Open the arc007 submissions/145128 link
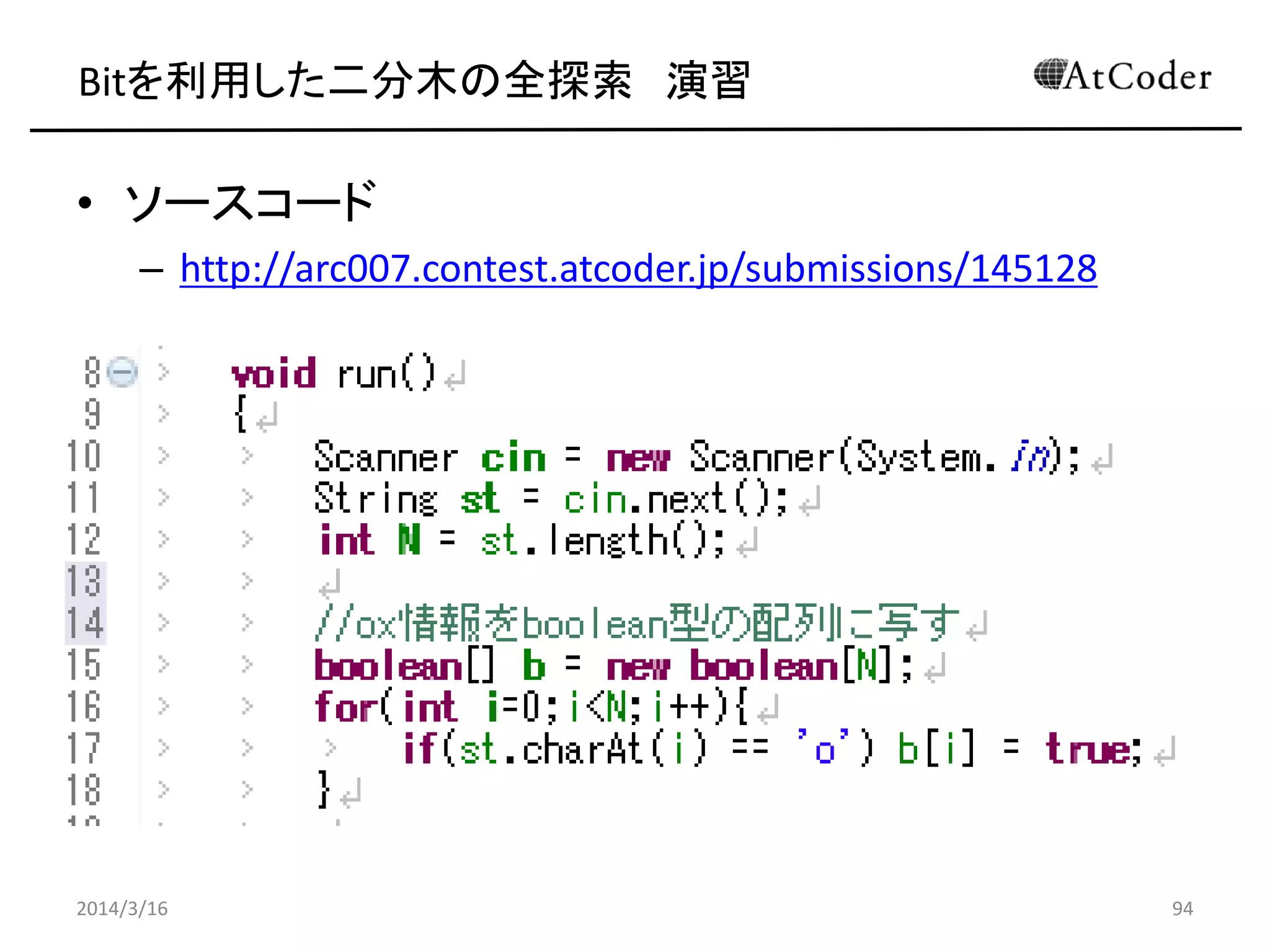The width and height of the screenshot is (1270, 952). (638, 269)
